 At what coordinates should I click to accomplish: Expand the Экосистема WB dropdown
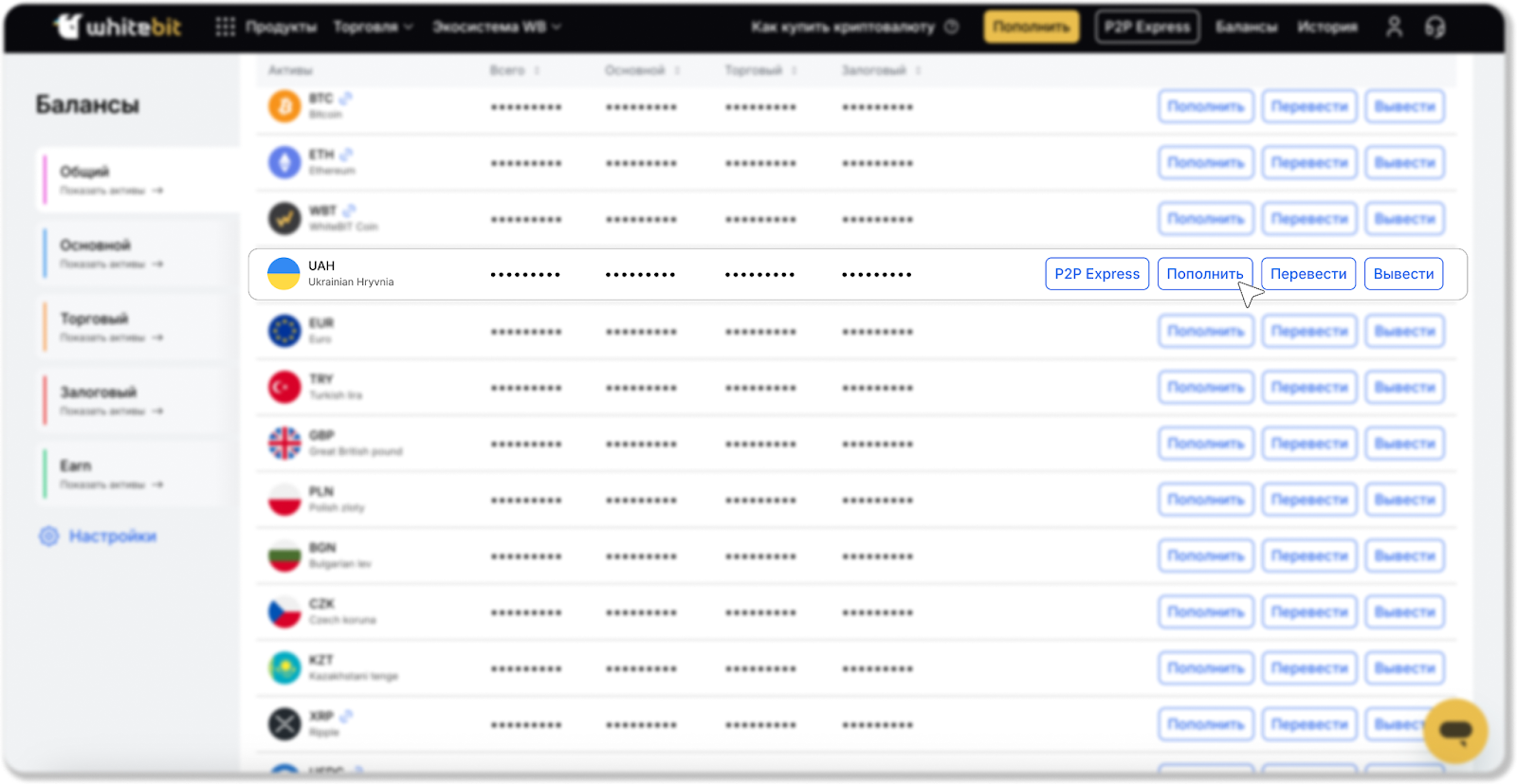point(496,27)
